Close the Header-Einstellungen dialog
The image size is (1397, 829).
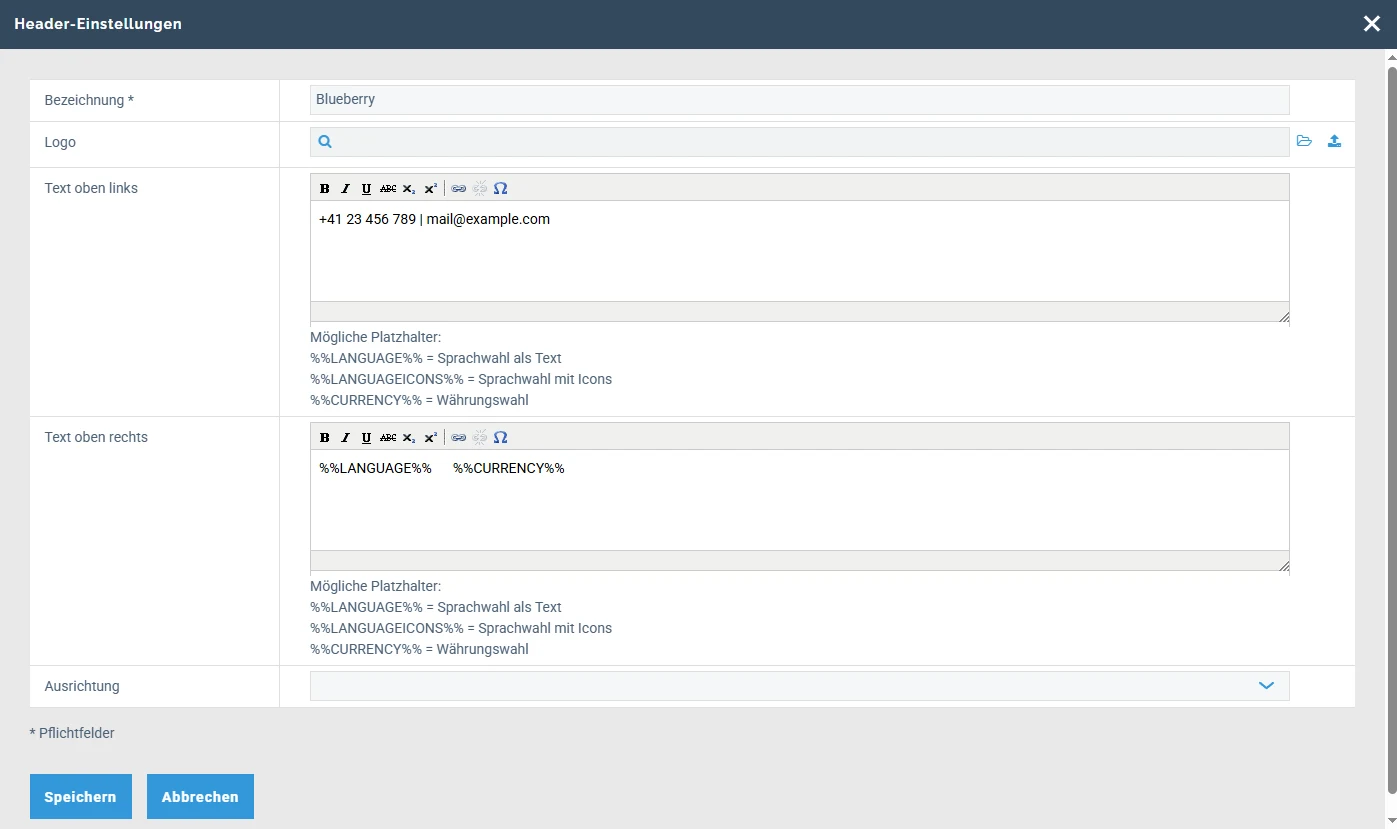coord(1371,24)
